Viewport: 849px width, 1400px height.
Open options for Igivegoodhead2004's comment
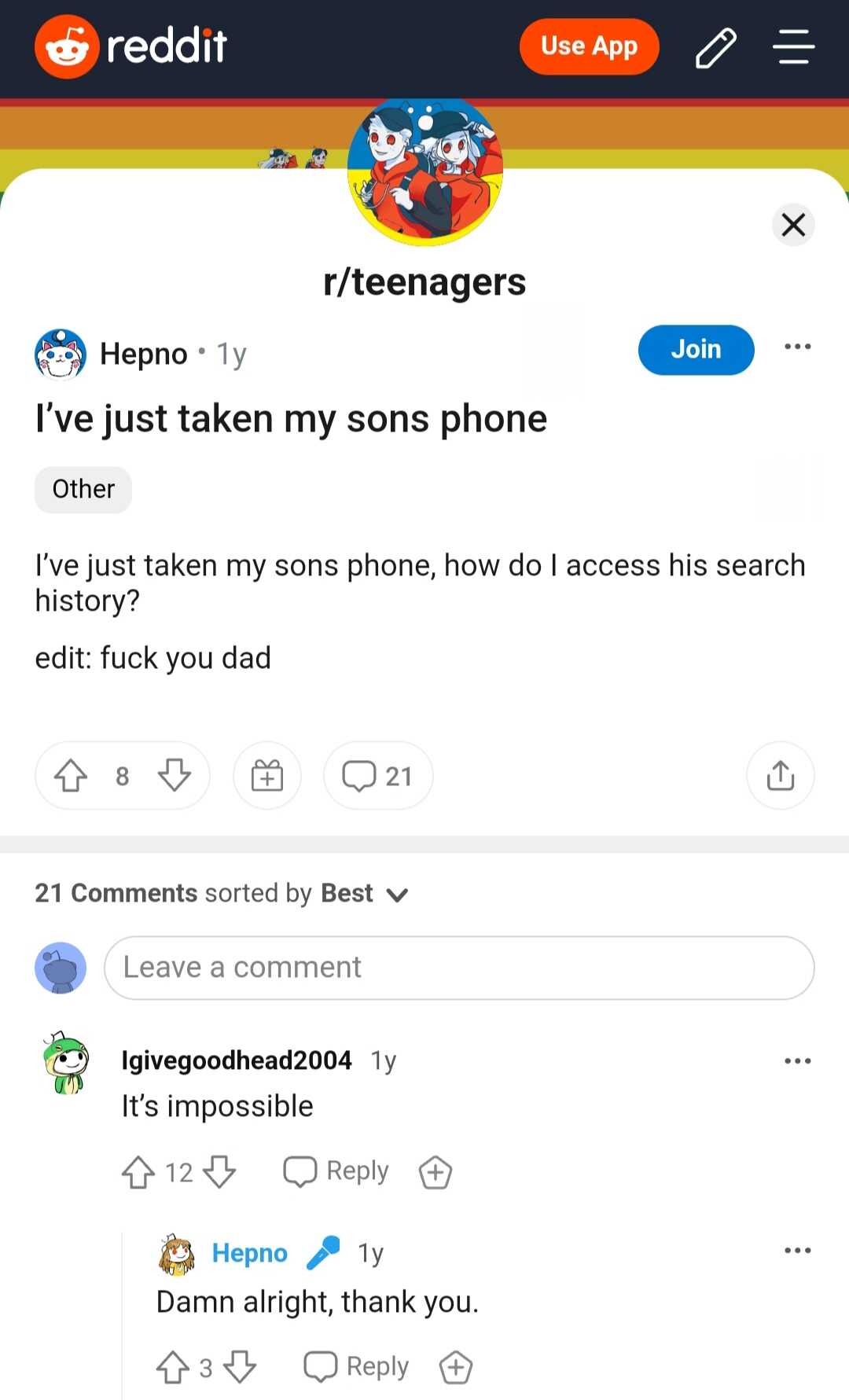tap(797, 1061)
